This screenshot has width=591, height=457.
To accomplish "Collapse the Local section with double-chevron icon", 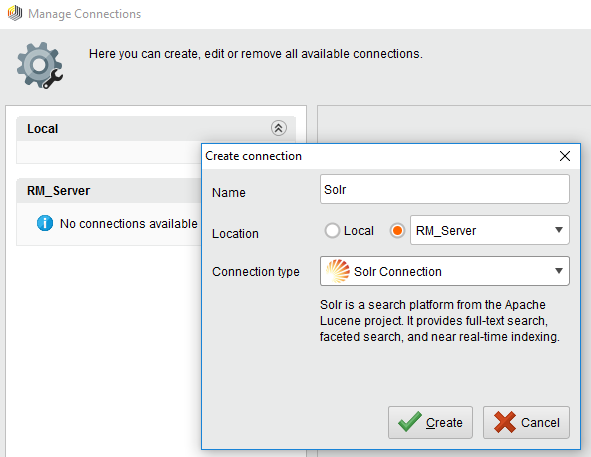I will point(279,128).
